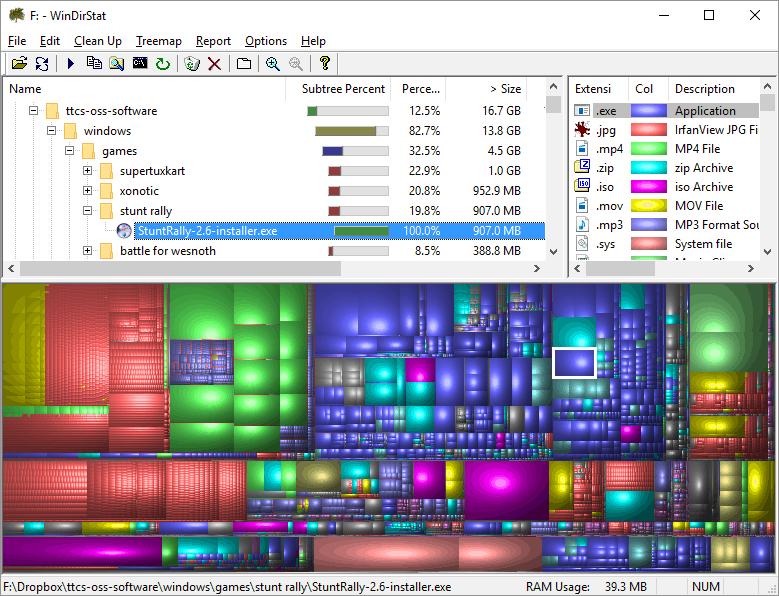The height and width of the screenshot is (596, 779).
Task: Click the Delete to Recycle Bin icon
Action: point(193,64)
